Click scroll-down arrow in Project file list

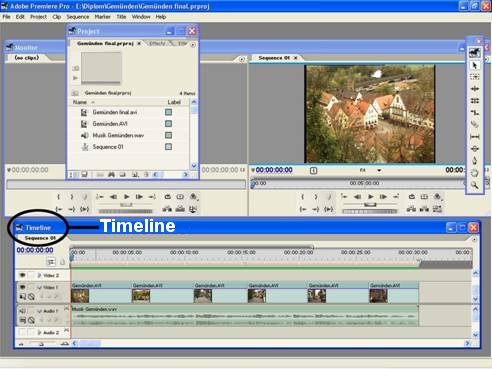pos(194,165)
